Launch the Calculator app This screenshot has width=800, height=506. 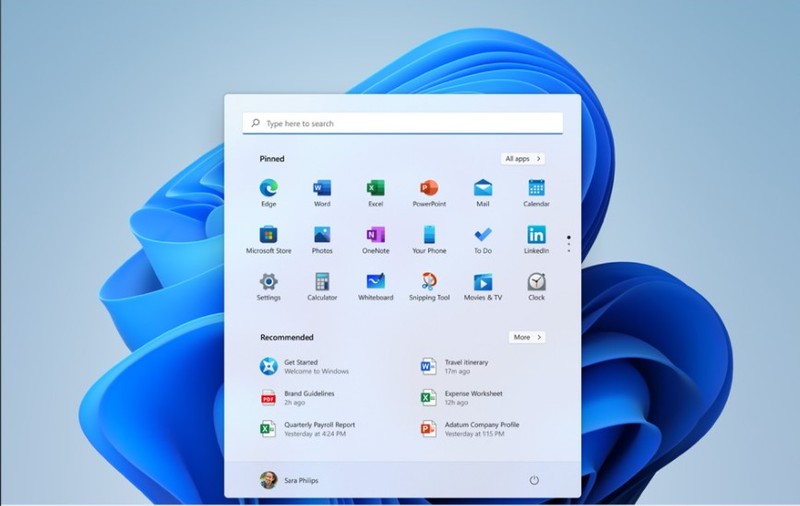(x=322, y=287)
